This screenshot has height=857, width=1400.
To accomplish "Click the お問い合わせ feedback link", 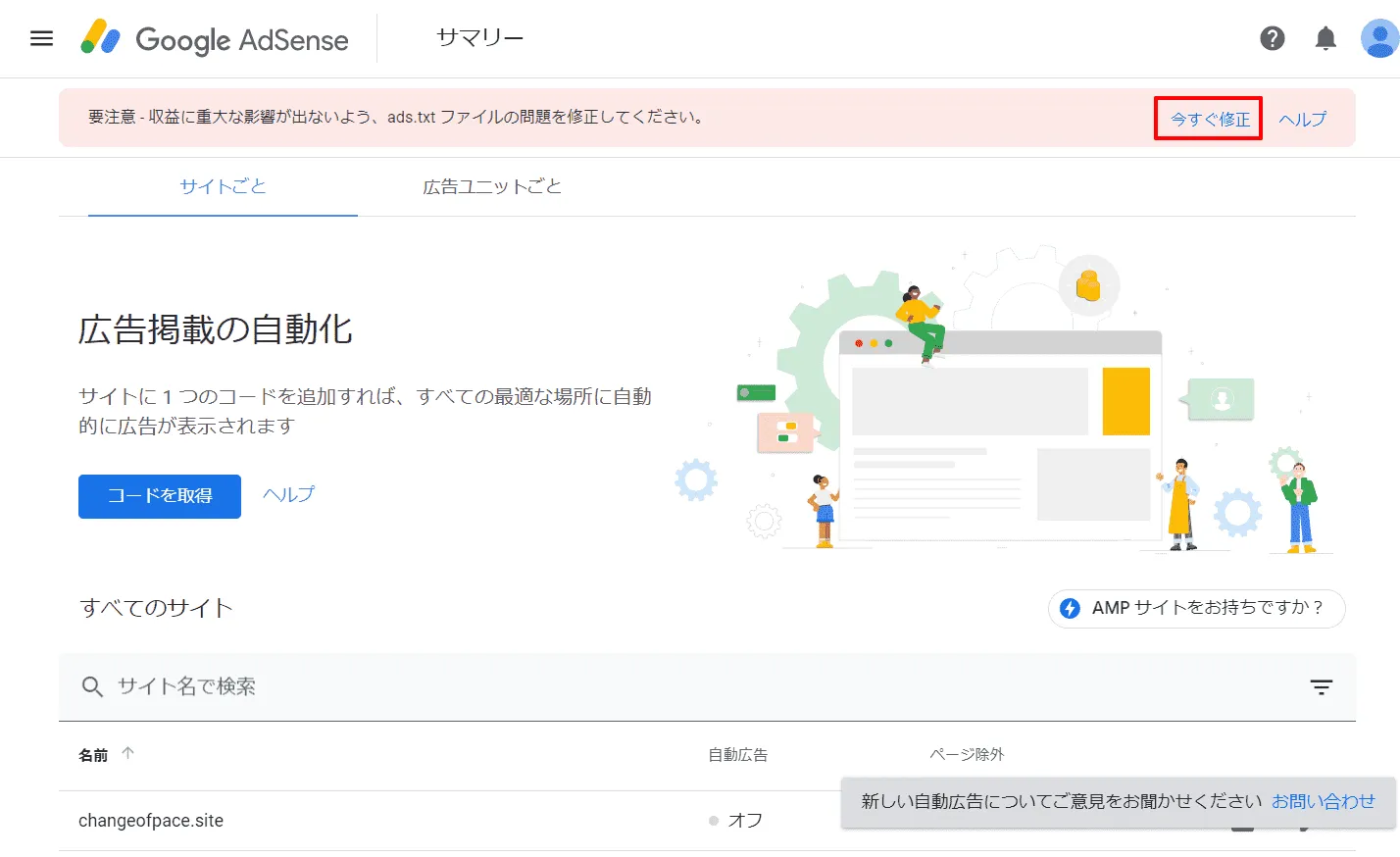I will click(x=1324, y=801).
